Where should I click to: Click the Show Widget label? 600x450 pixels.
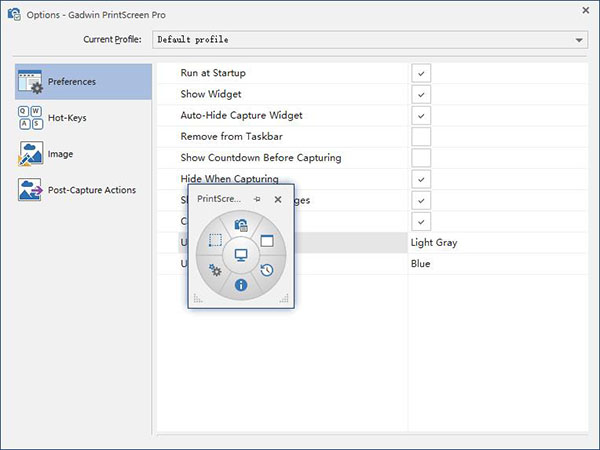point(211,94)
